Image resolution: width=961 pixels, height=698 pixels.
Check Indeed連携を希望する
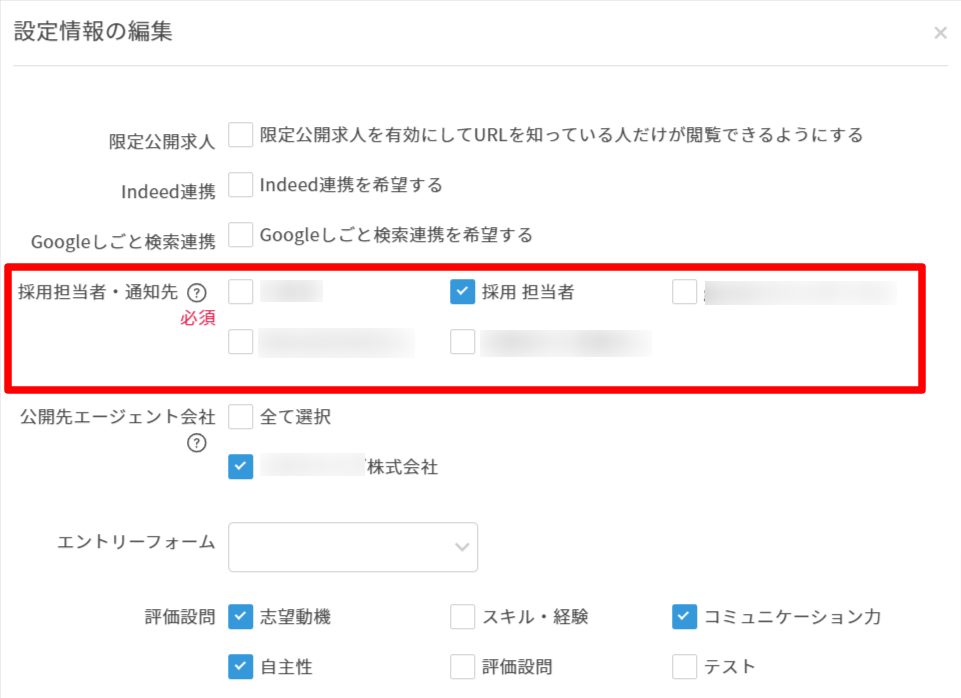click(241, 184)
